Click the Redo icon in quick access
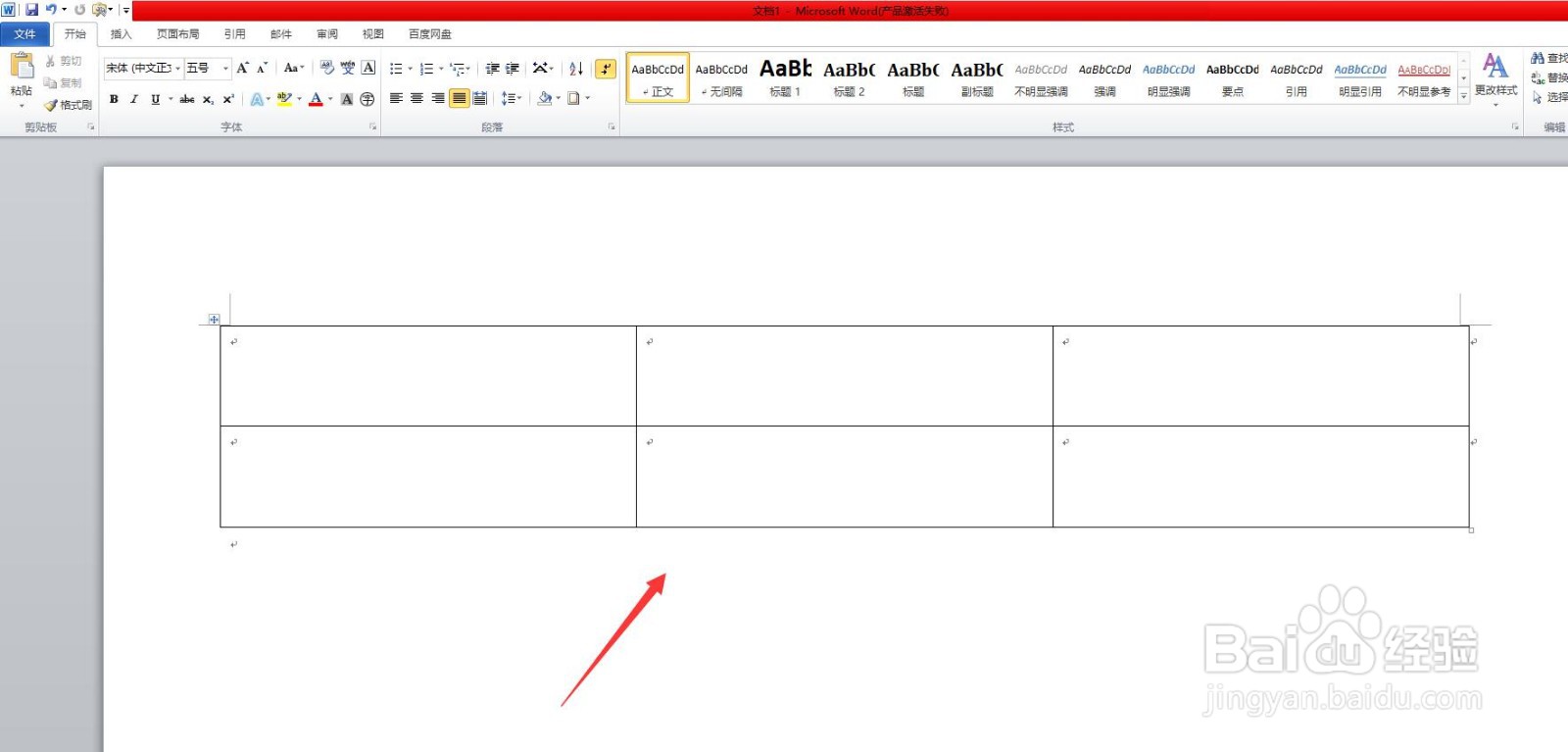Screen dimensions: 1568x752 pyautogui.click(x=79, y=10)
